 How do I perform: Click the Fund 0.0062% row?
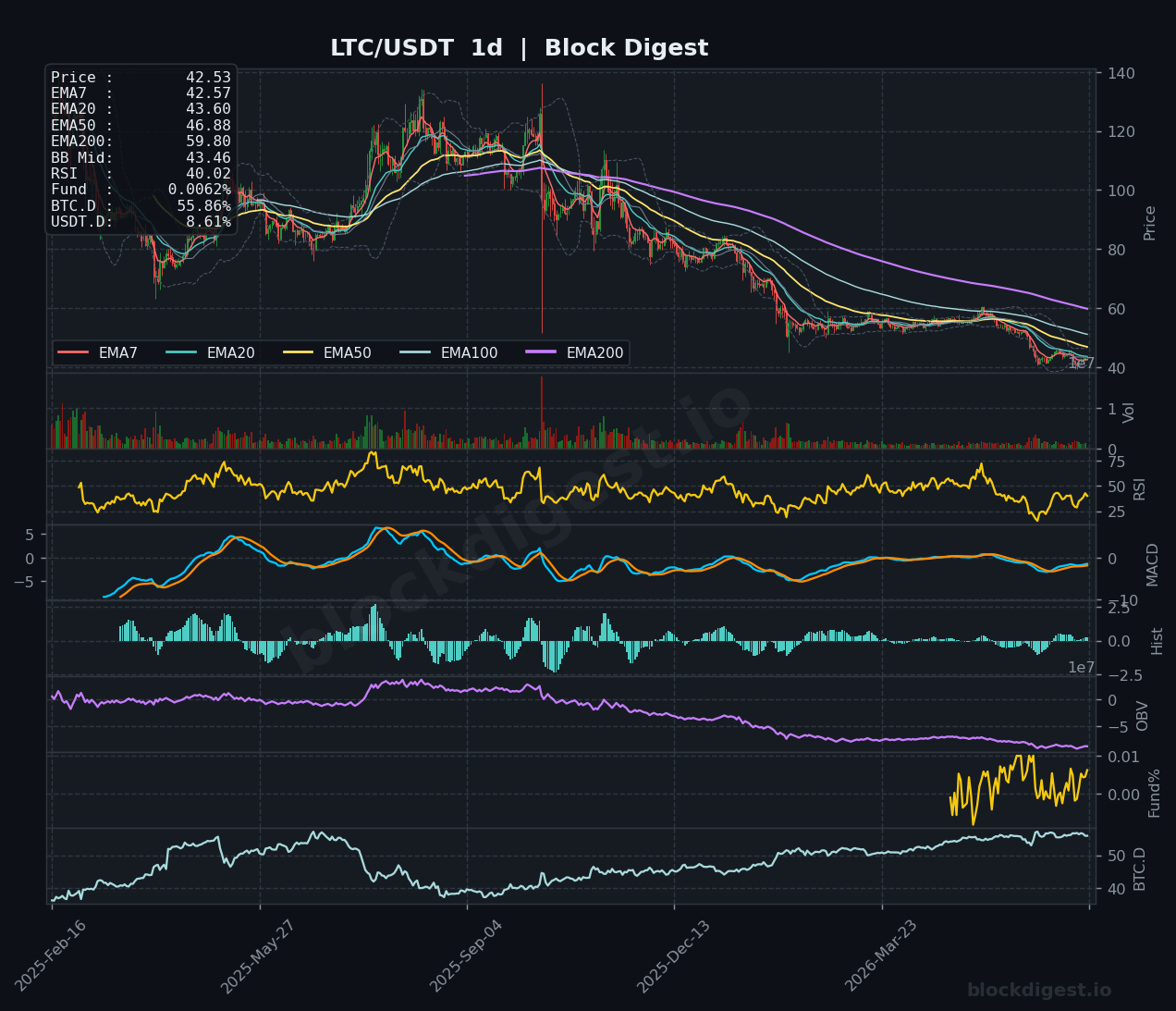(x=141, y=190)
